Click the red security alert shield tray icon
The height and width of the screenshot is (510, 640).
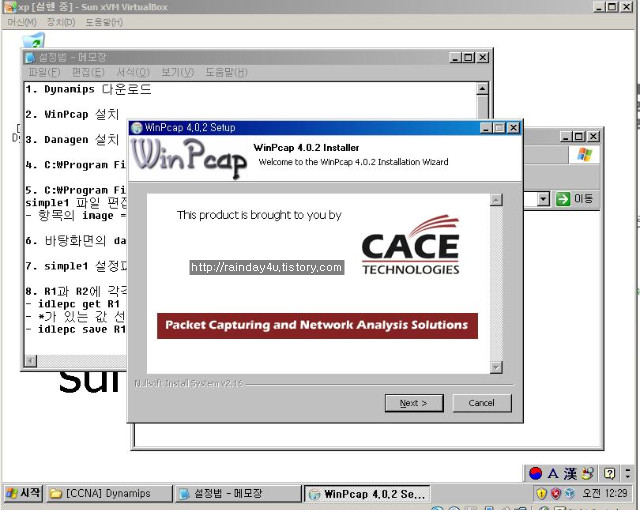pos(556,494)
